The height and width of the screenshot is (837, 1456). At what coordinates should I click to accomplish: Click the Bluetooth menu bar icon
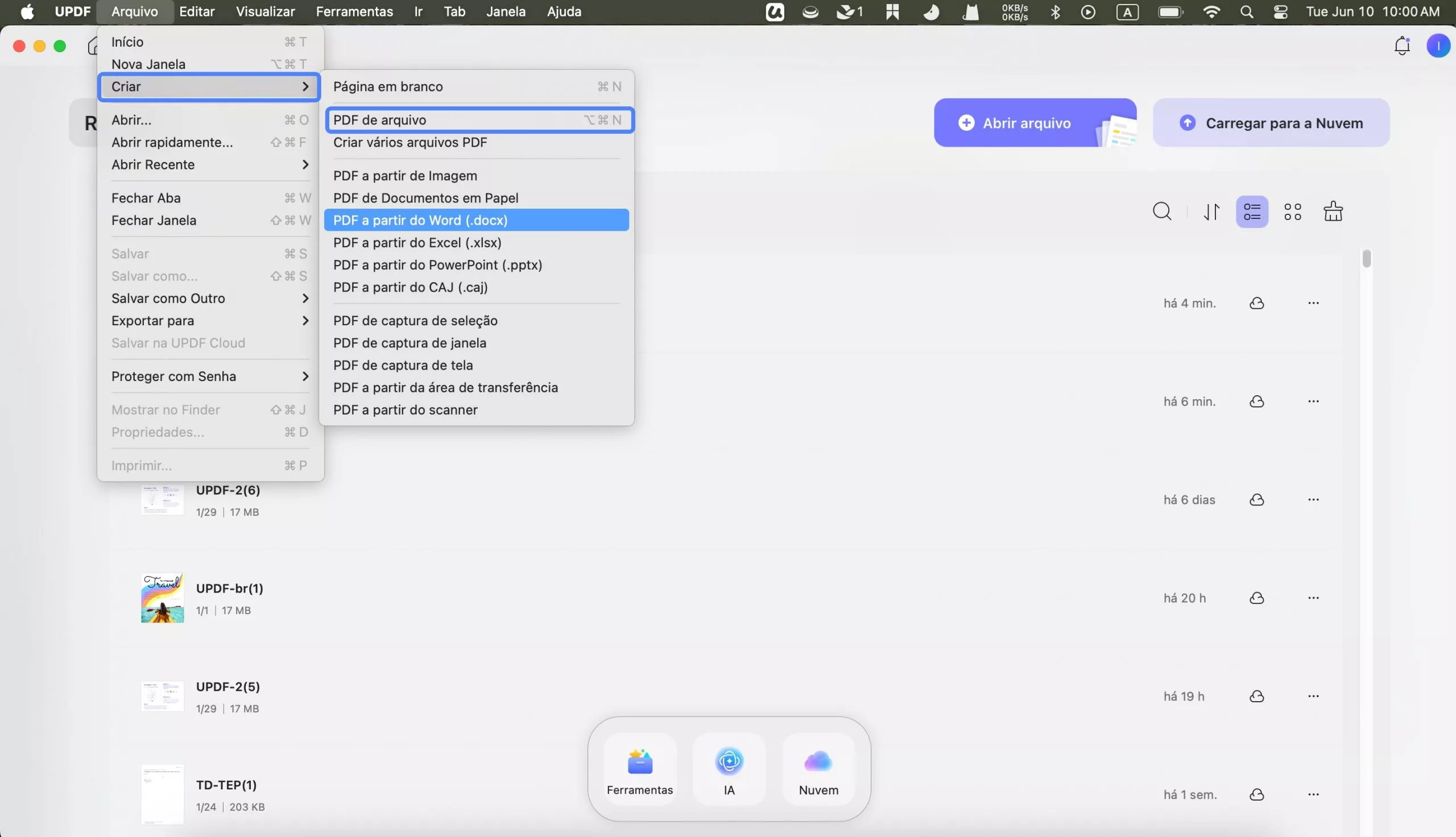(1056, 12)
